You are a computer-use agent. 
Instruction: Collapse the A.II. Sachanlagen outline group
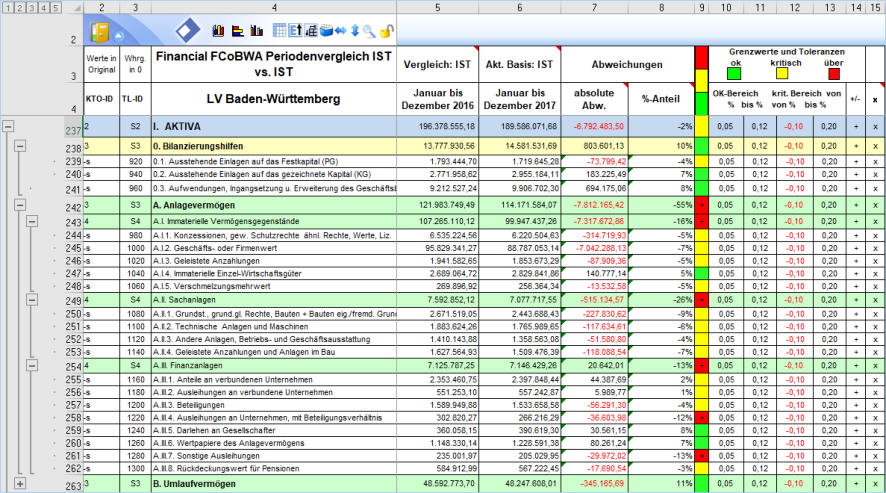[32, 299]
